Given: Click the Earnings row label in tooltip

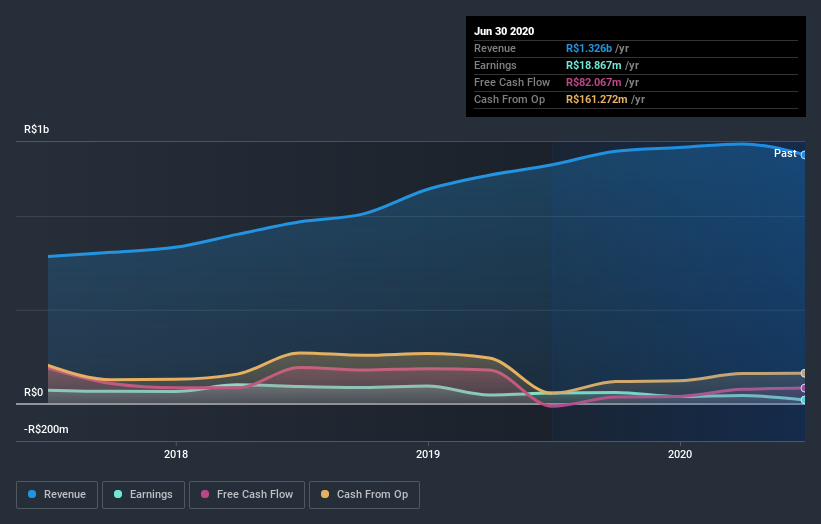Looking at the screenshot, I should tap(495, 65).
